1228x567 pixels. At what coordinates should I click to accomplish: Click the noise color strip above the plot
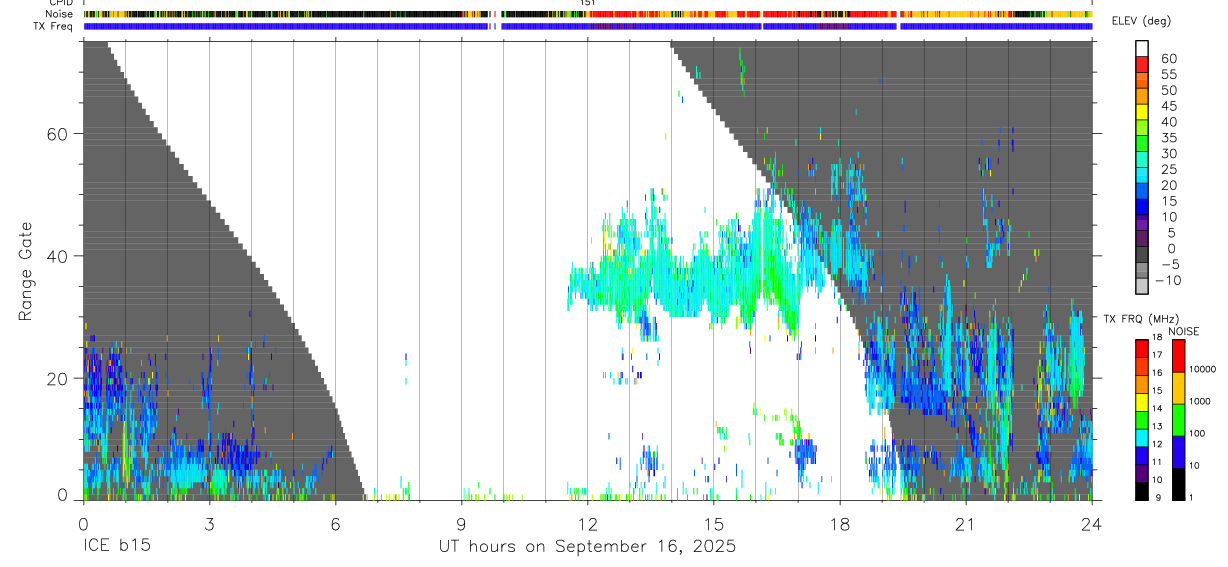(587, 14)
